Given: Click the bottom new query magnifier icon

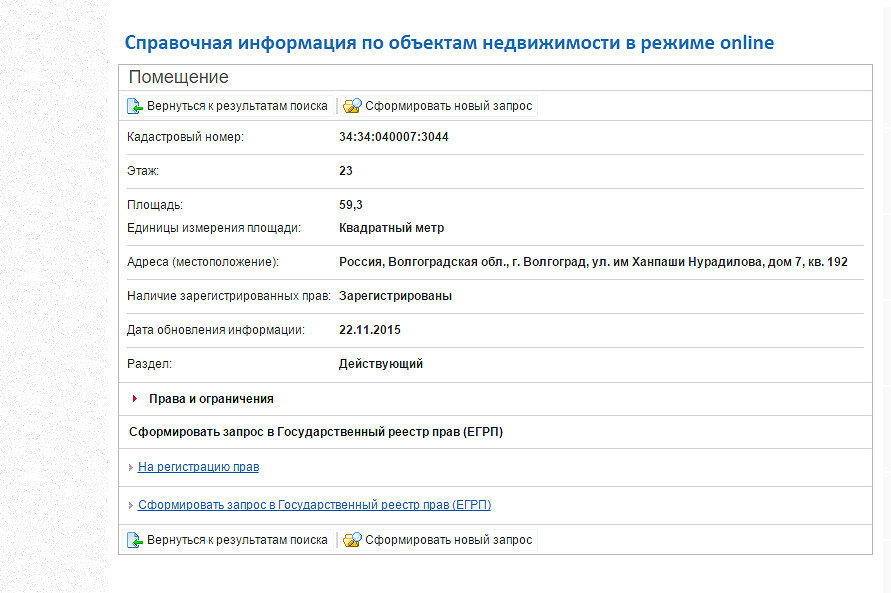Looking at the screenshot, I should [x=352, y=540].
